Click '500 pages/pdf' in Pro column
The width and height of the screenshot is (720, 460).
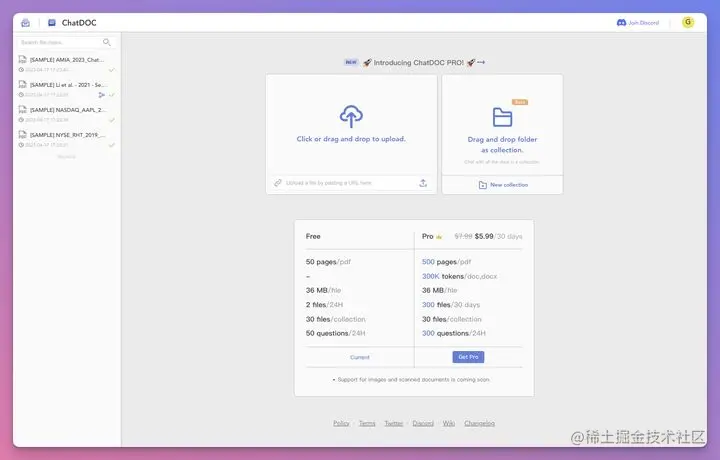tap(446, 262)
